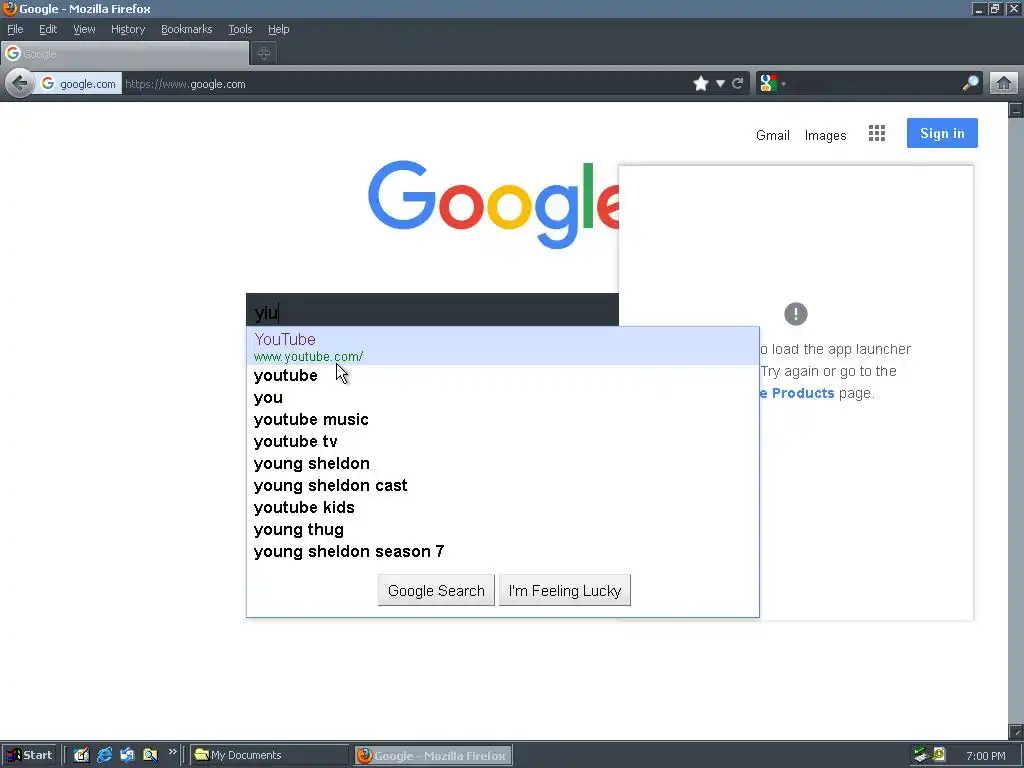This screenshot has height=768, width=1024.
Task: Choose the "you" suggestion
Action: pyautogui.click(x=502, y=398)
